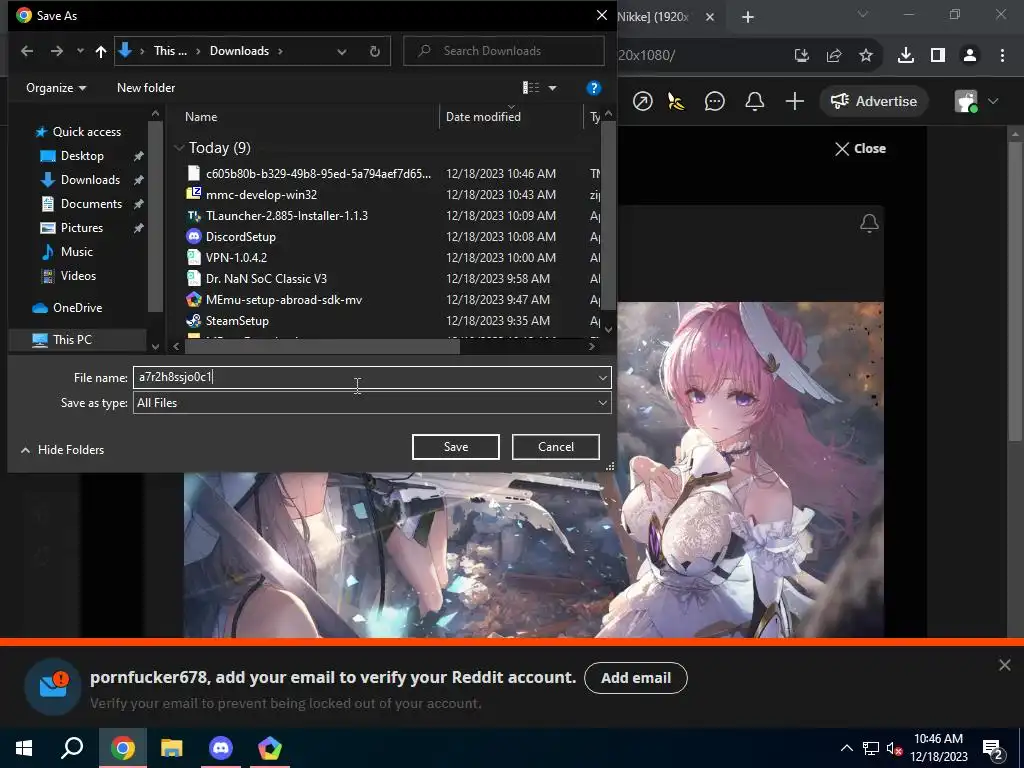Click the file list vertical scrollbar

[608, 216]
